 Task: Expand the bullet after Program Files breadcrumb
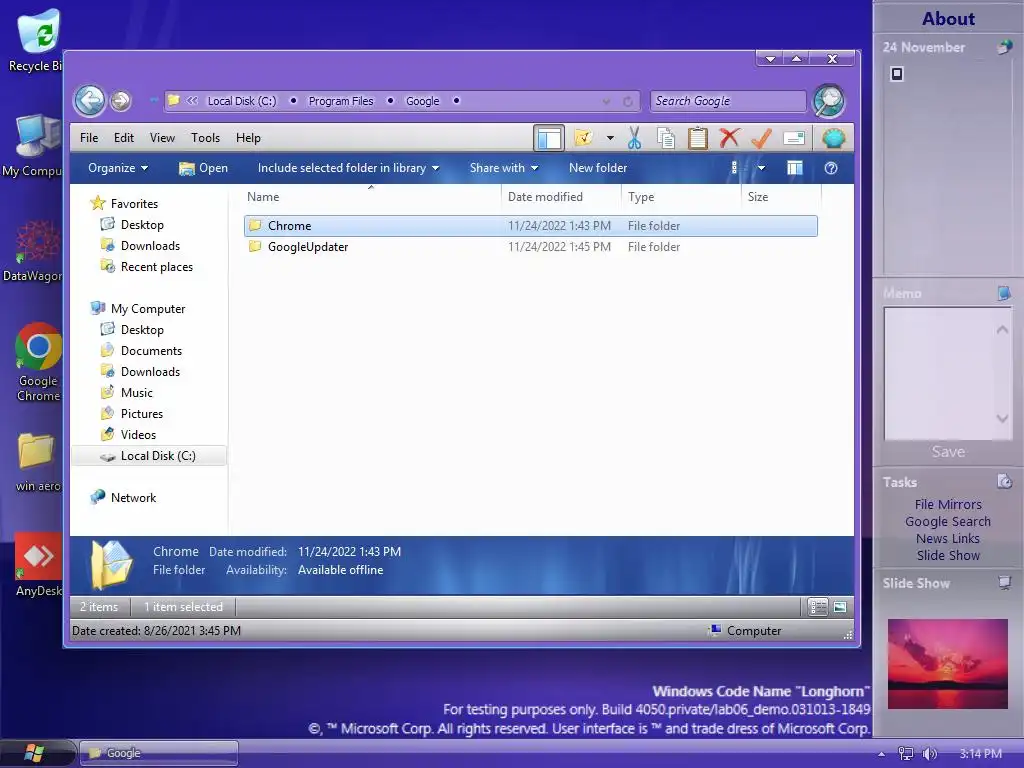[x=391, y=101]
